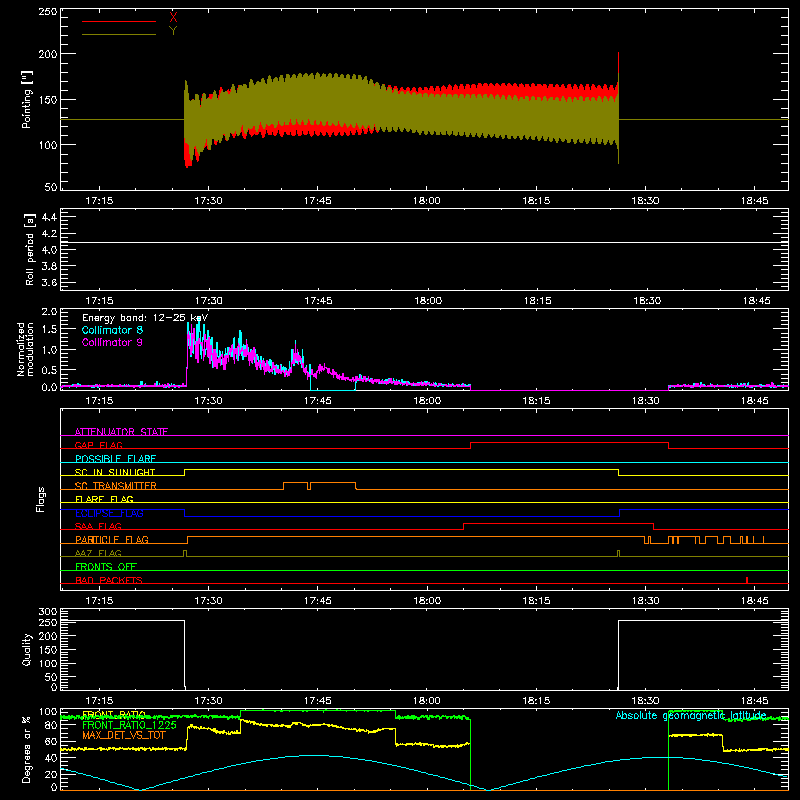
Task: Click the white roll period trace line
Action: click(x=424, y=242)
